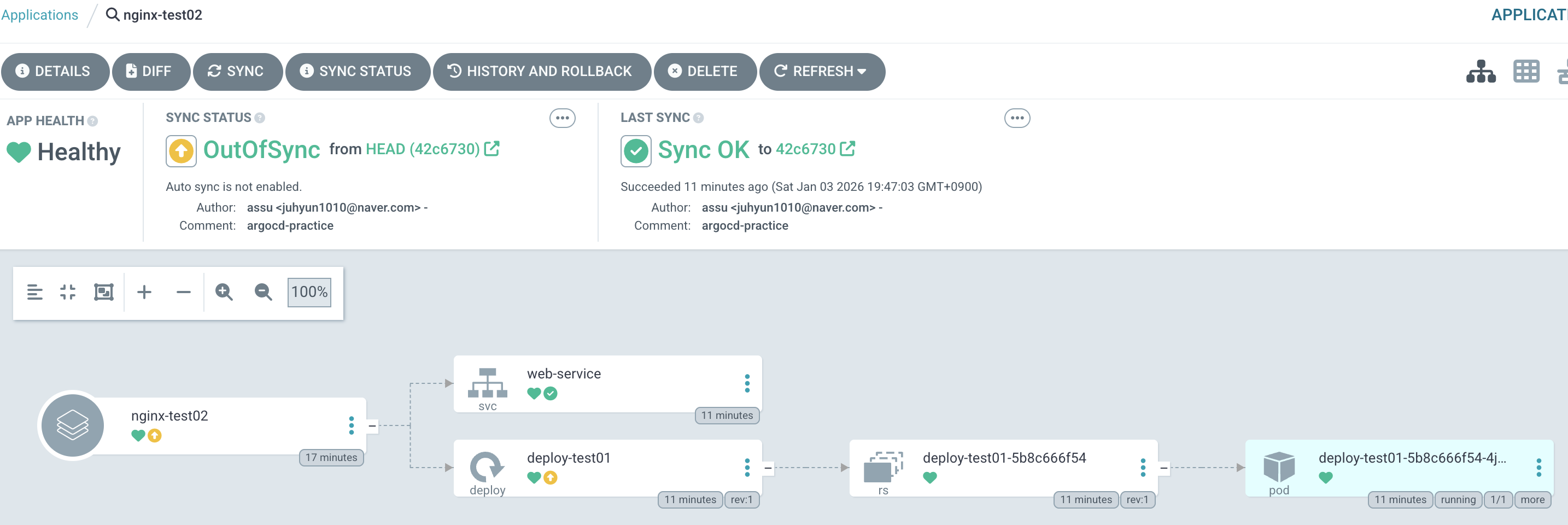
Task: Open the REFRESH dropdown arrow
Action: pyautogui.click(x=862, y=72)
